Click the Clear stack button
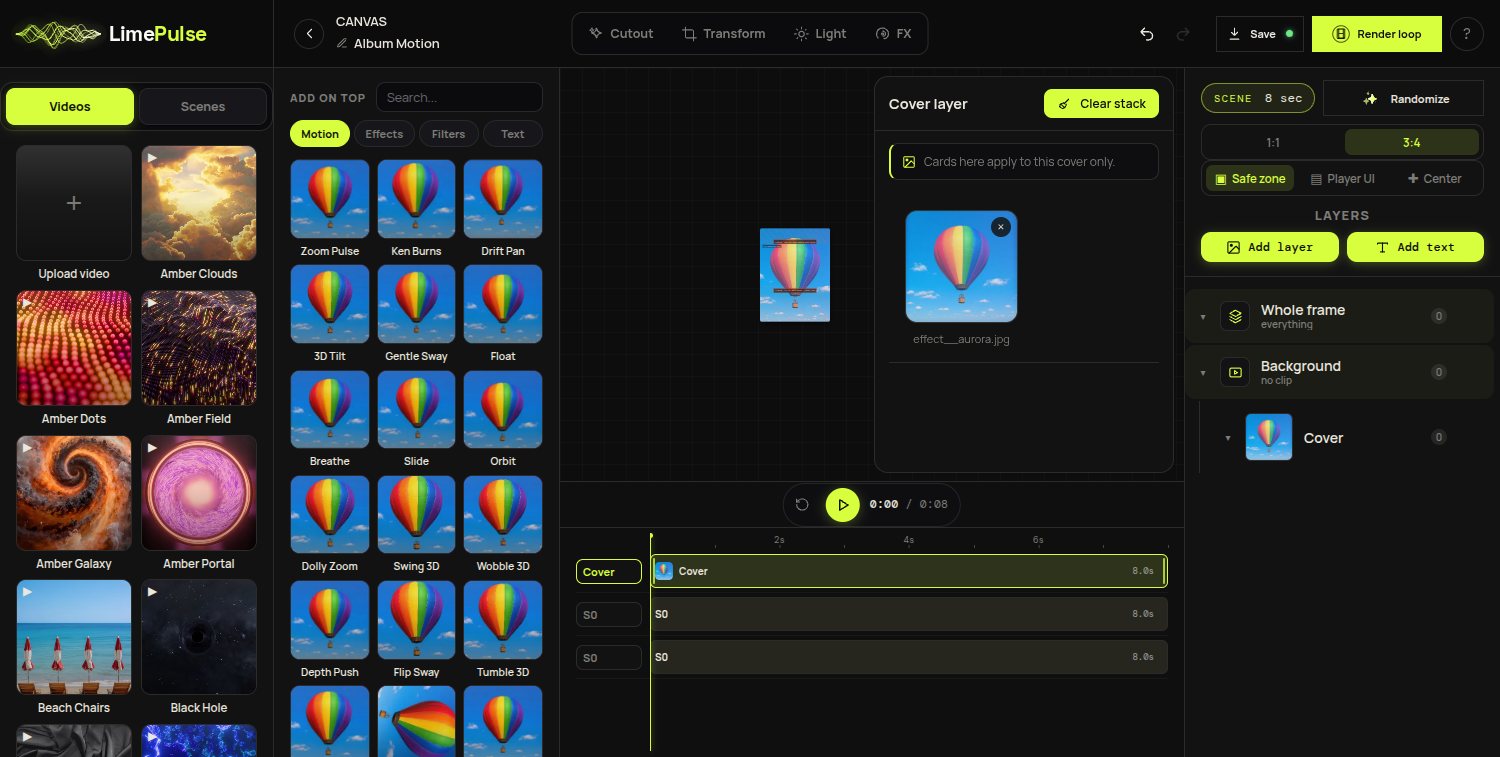Screen dimensions: 1500x757 [1101, 104]
